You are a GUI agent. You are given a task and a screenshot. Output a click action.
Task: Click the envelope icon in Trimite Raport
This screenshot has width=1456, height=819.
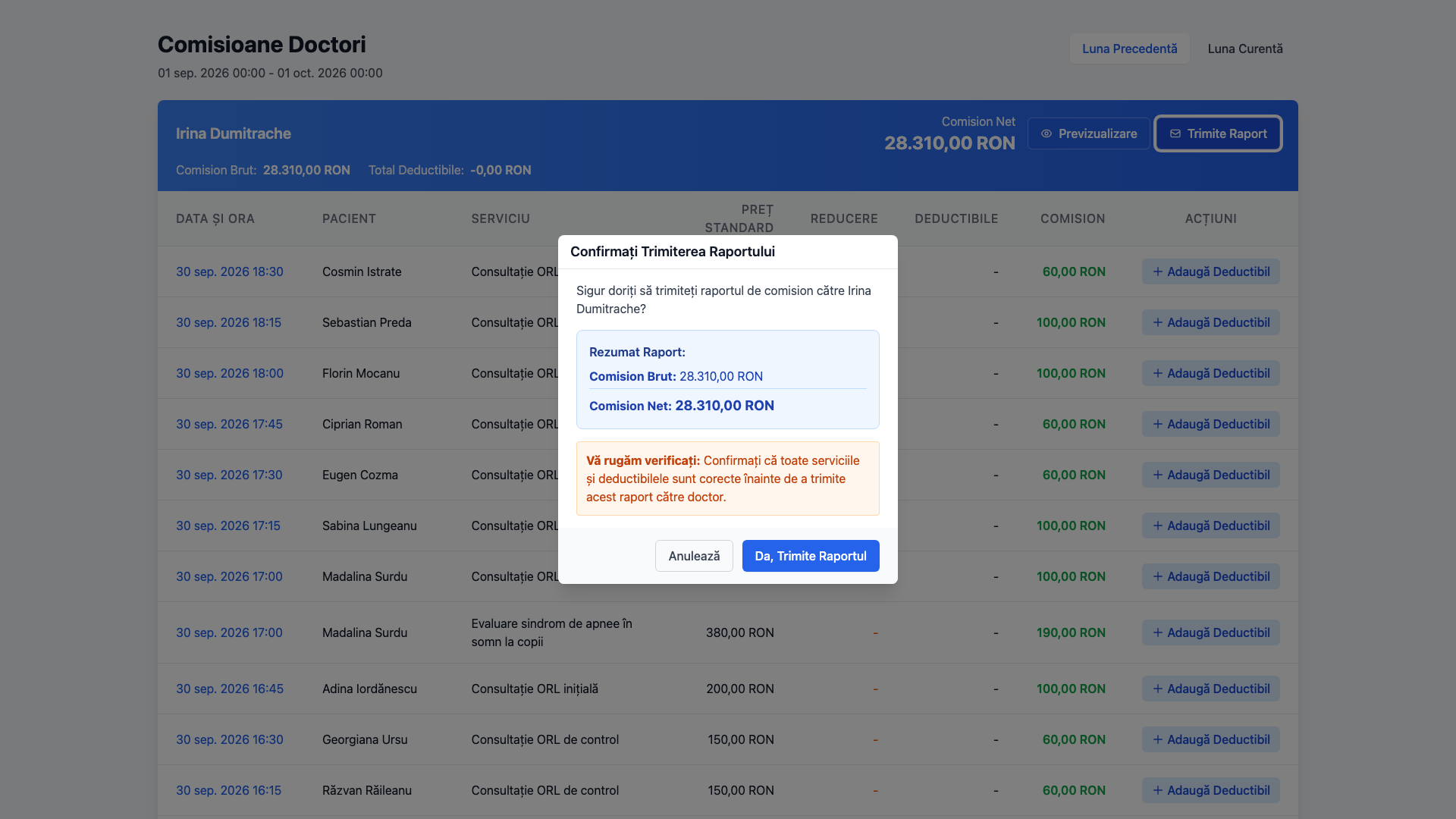coord(1175,133)
